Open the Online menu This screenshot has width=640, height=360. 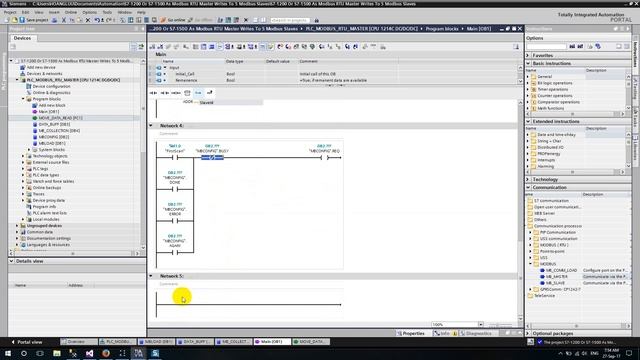tap(71, 12)
